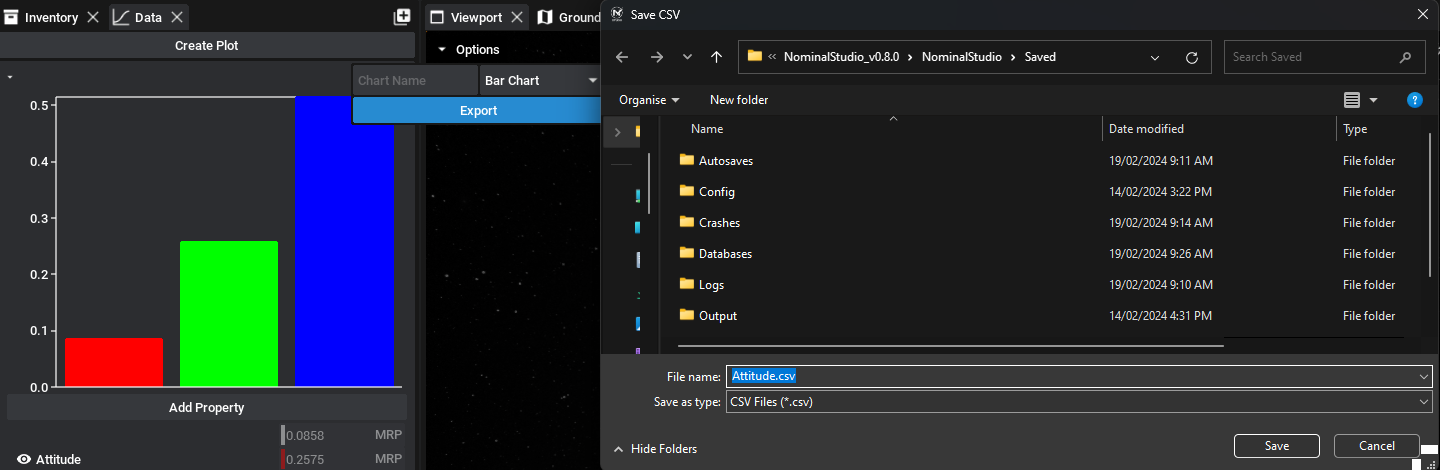
Task: Open the Ground tab
Action: 568,17
